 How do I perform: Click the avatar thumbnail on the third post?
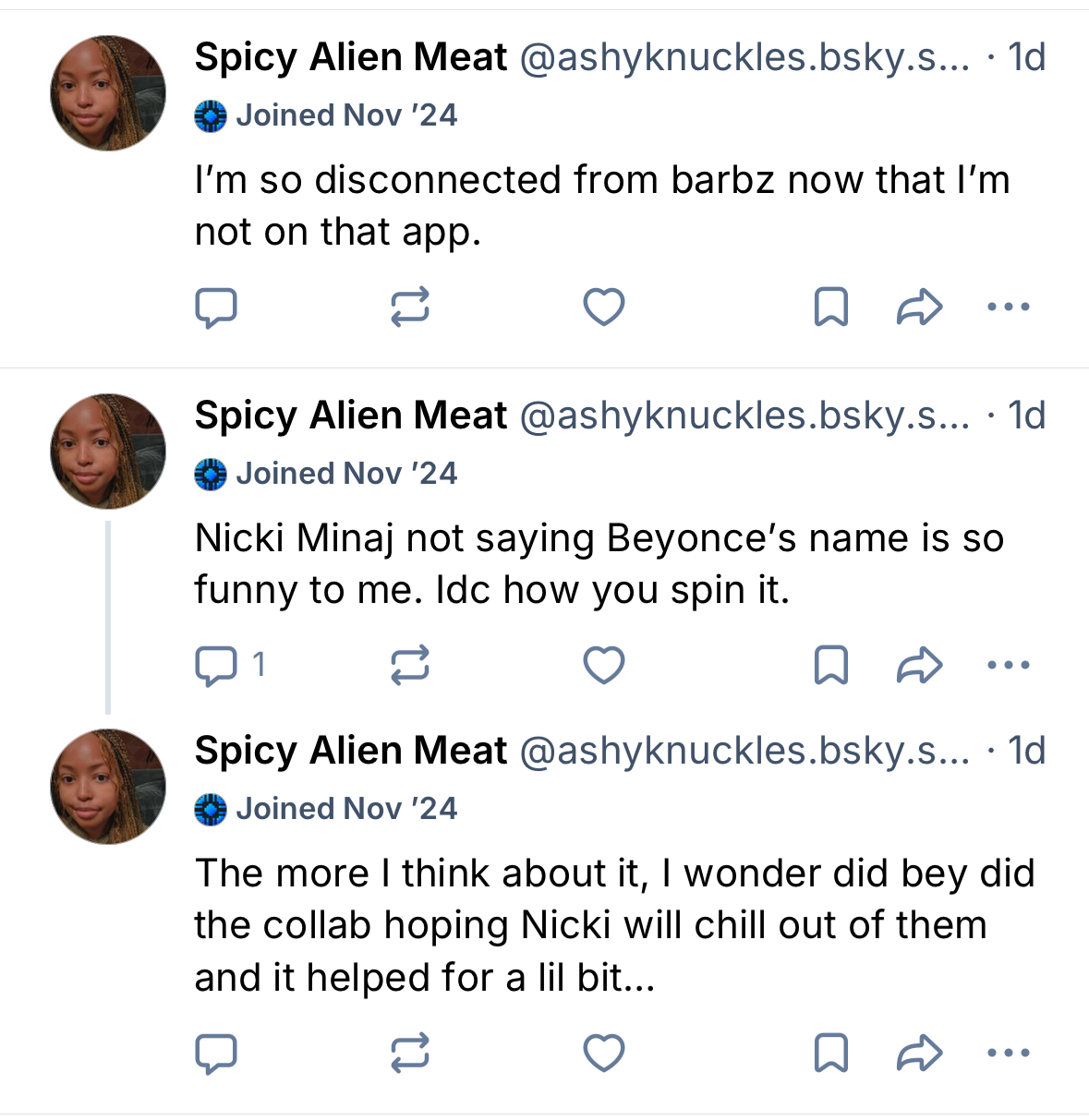[x=108, y=787]
